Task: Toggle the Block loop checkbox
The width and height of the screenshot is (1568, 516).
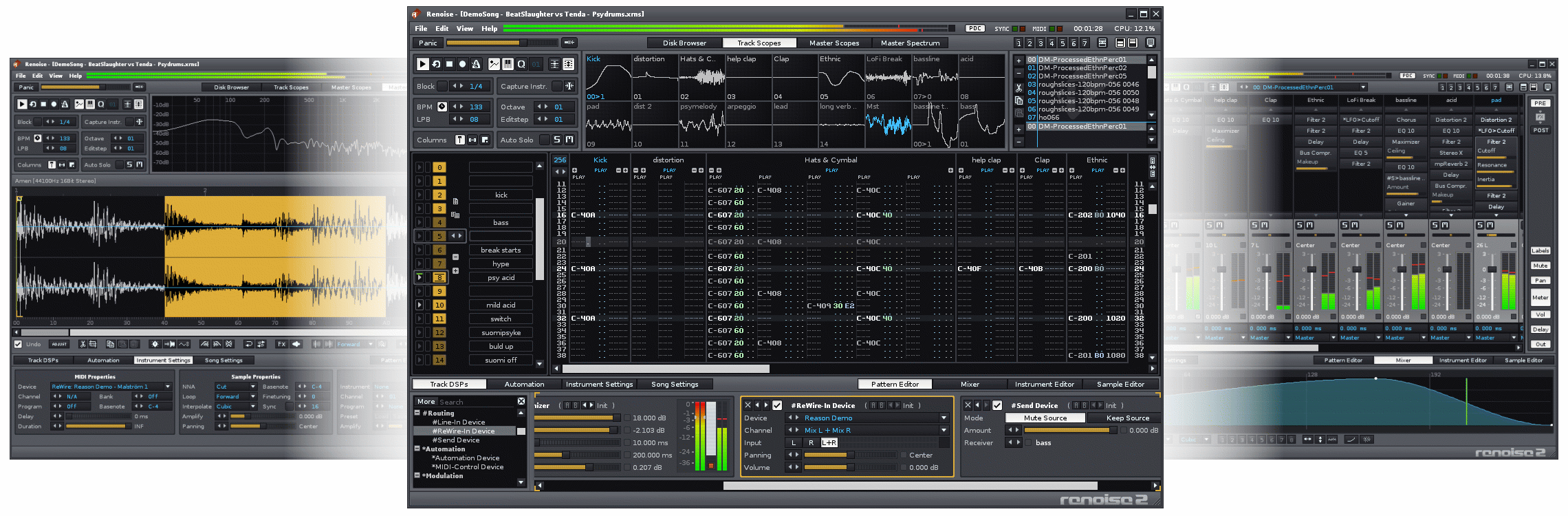Action: coord(443,86)
